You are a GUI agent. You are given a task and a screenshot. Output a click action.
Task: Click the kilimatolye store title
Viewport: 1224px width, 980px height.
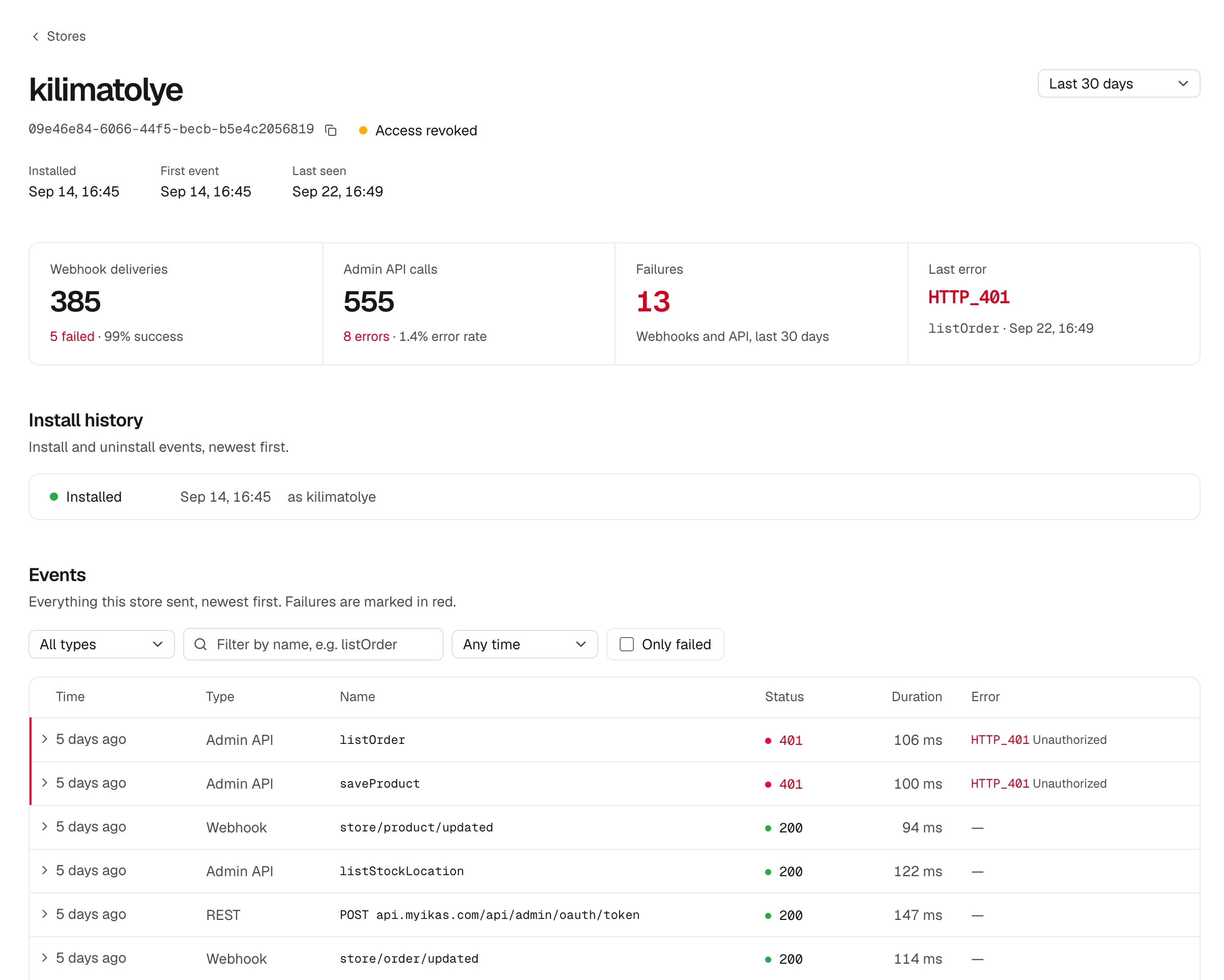tap(106, 90)
